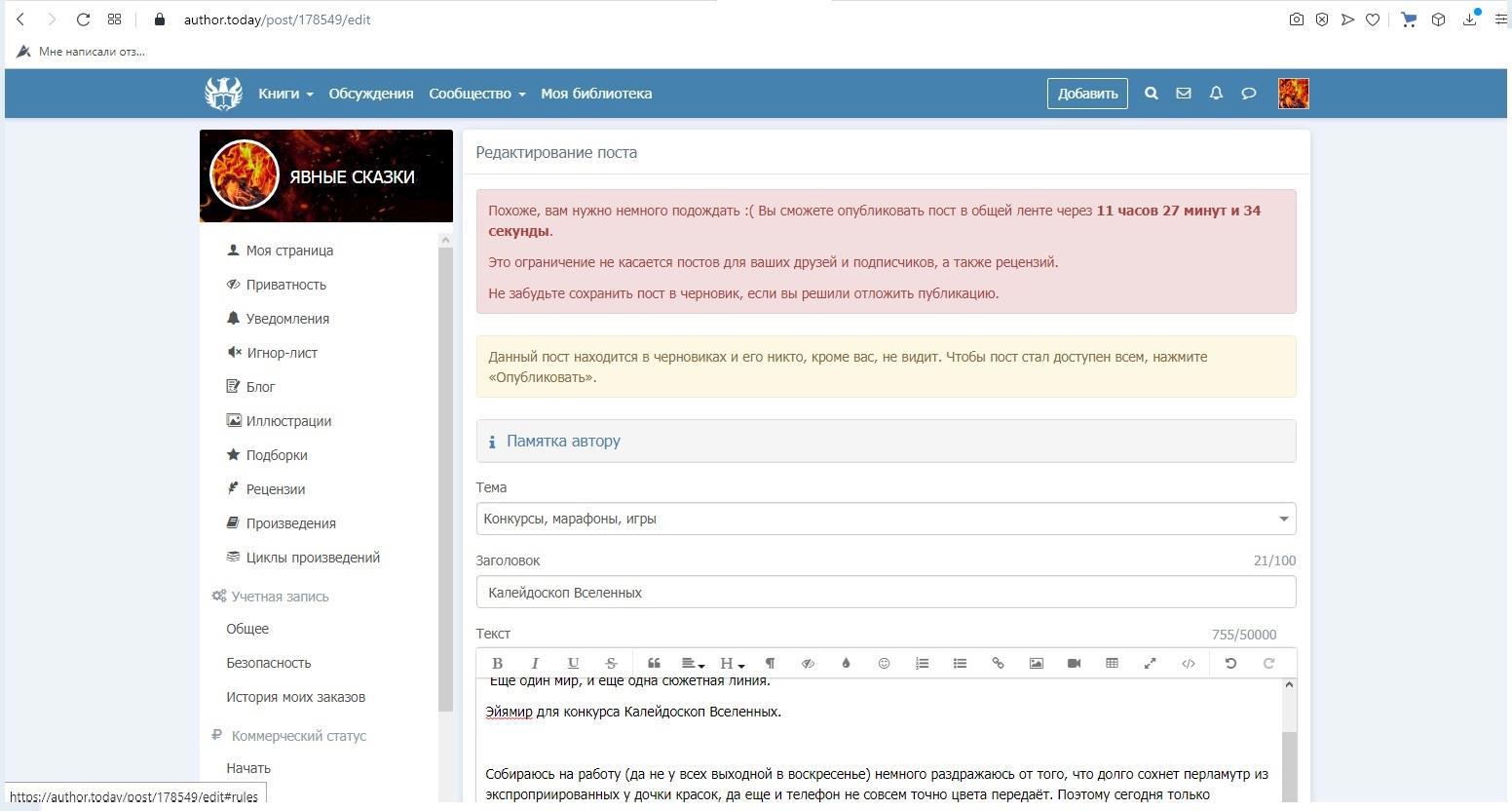Screen dimensions: 1512x811
Task: Toggle underline formatting in editor toolbar
Action: 573,663
